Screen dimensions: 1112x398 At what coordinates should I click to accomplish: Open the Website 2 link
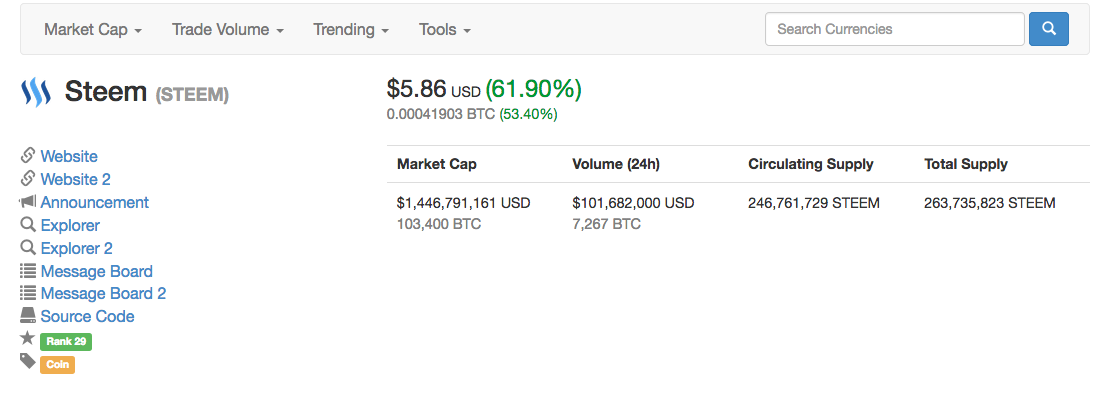coord(75,179)
